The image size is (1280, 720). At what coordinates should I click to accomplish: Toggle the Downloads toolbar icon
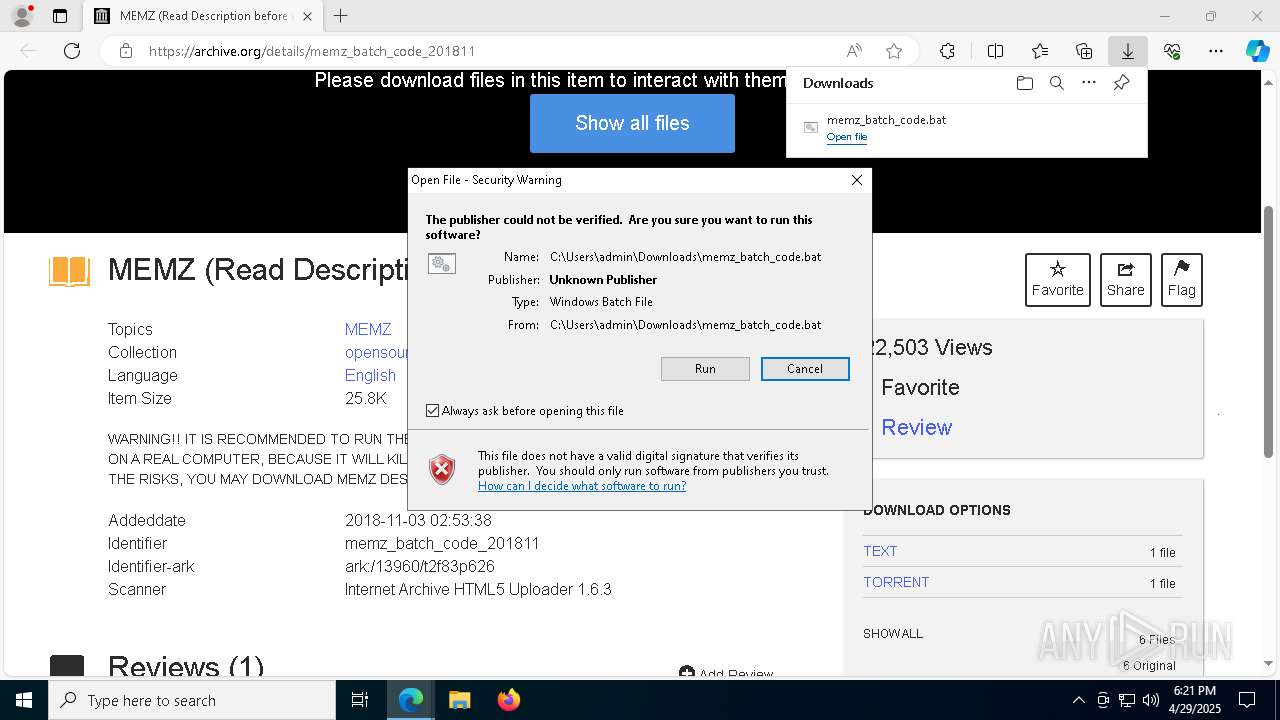pos(1127,51)
